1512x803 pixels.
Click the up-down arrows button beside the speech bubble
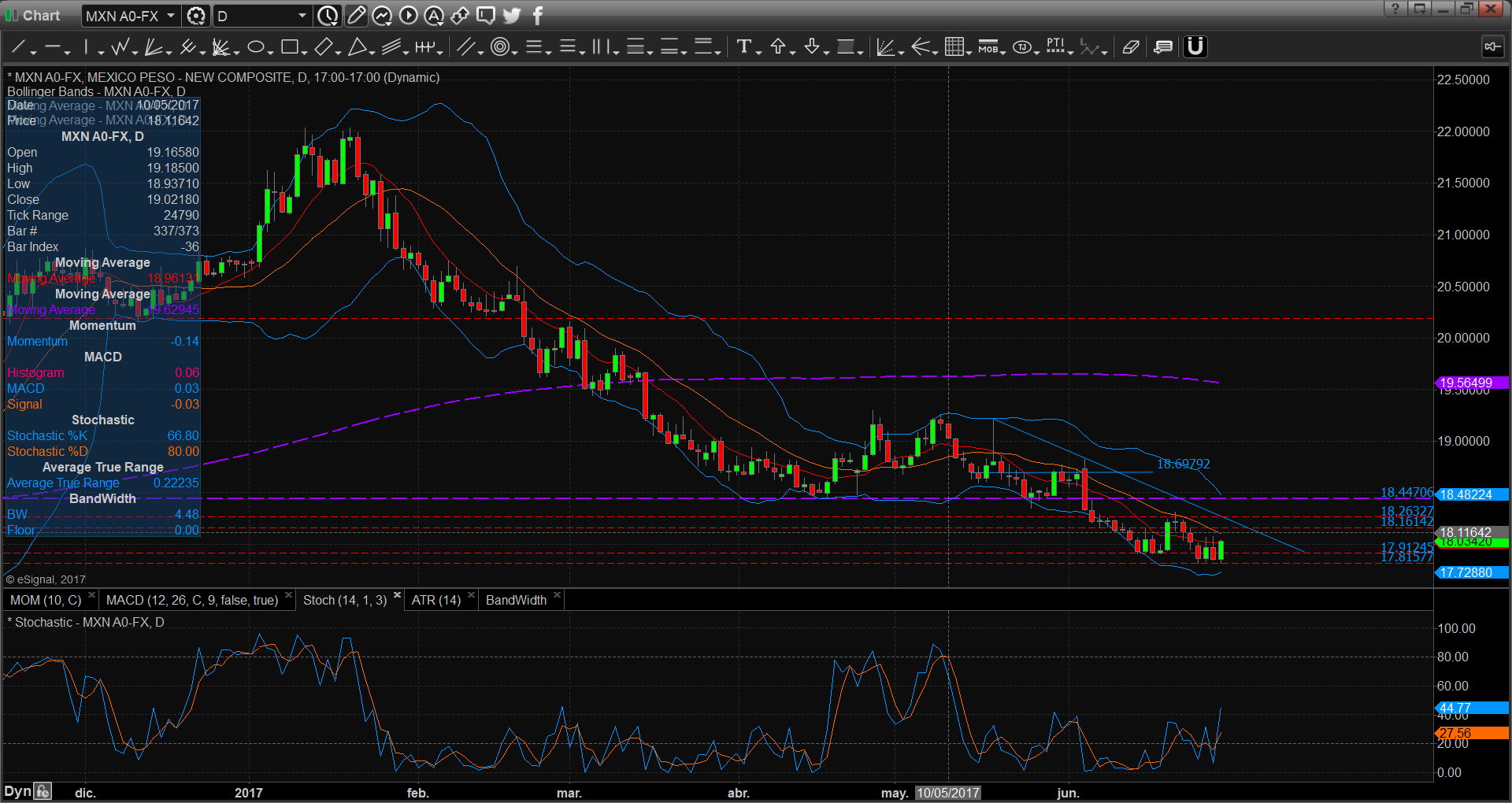[x=460, y=16]
